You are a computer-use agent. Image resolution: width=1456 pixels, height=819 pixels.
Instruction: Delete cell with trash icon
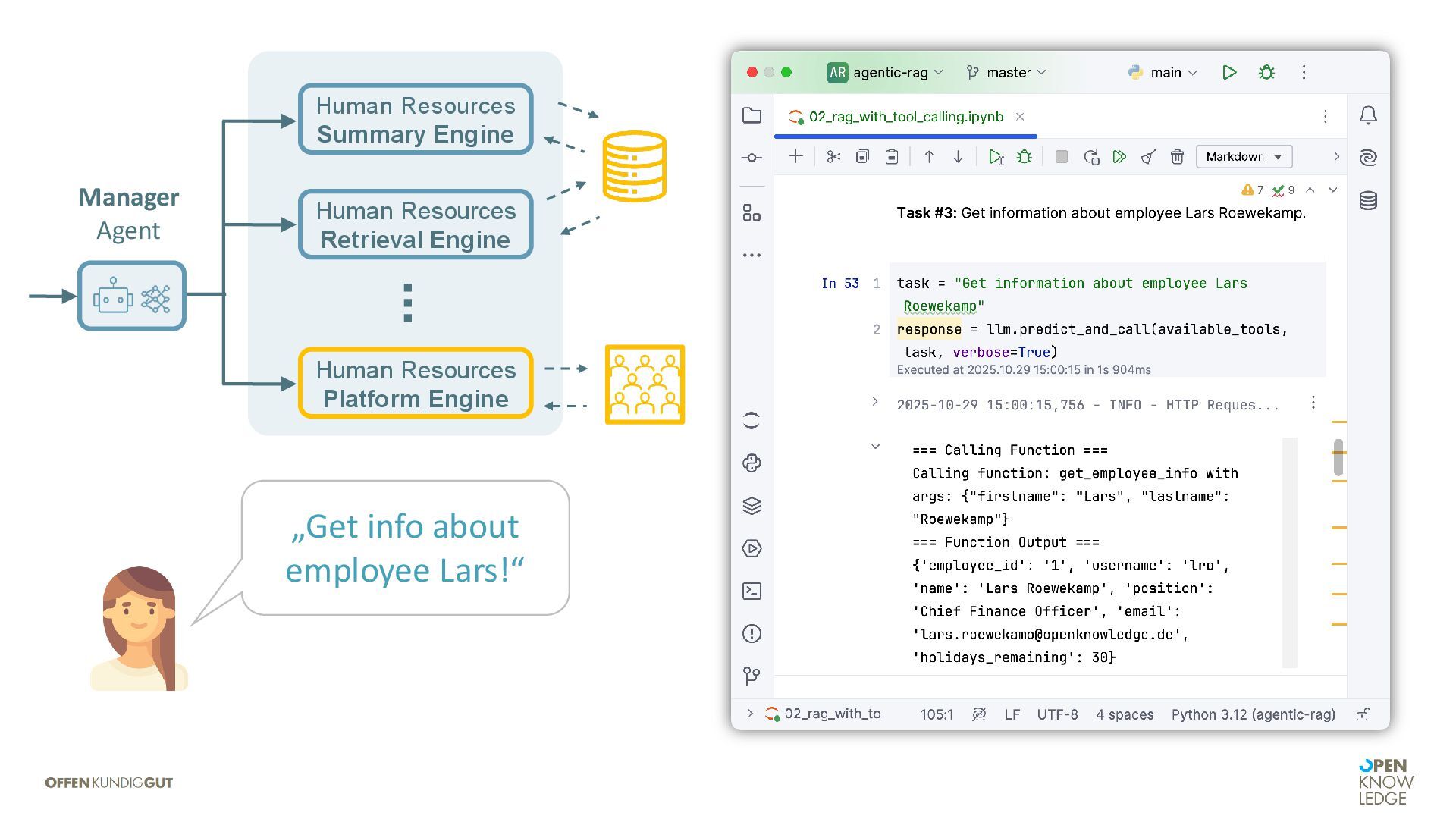tap(1177, 157)
